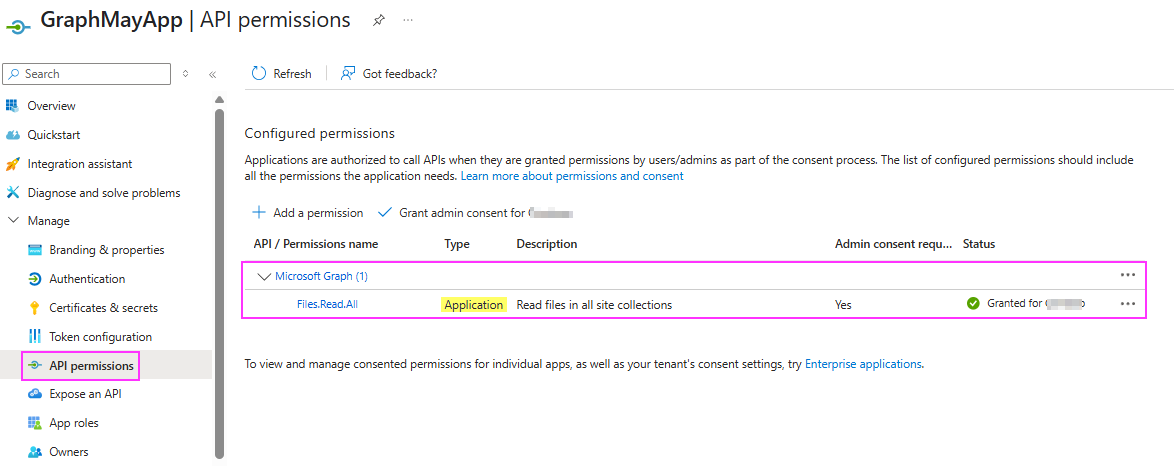The width and height of the screenshot is (1174, 466).
Task: Click the Granted for status text
Action: tap(1015, 303)
